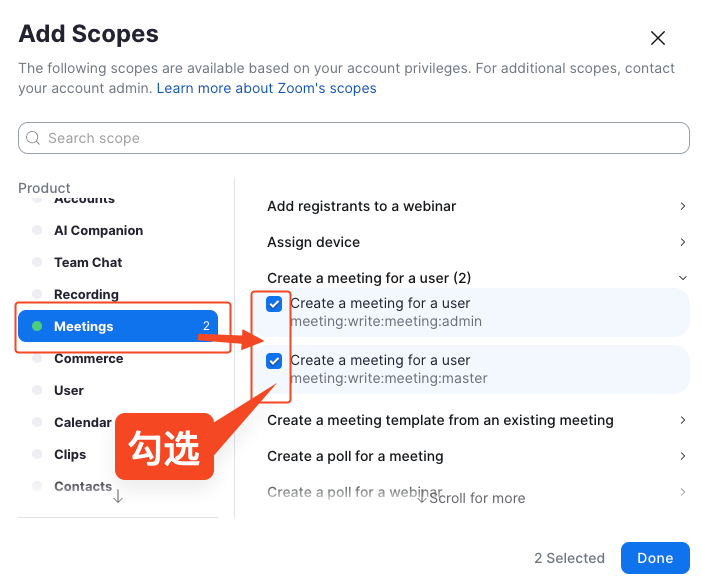Screen dimensions: 701x581
Task: Select Team Chat product
Action: coord(88,262)
